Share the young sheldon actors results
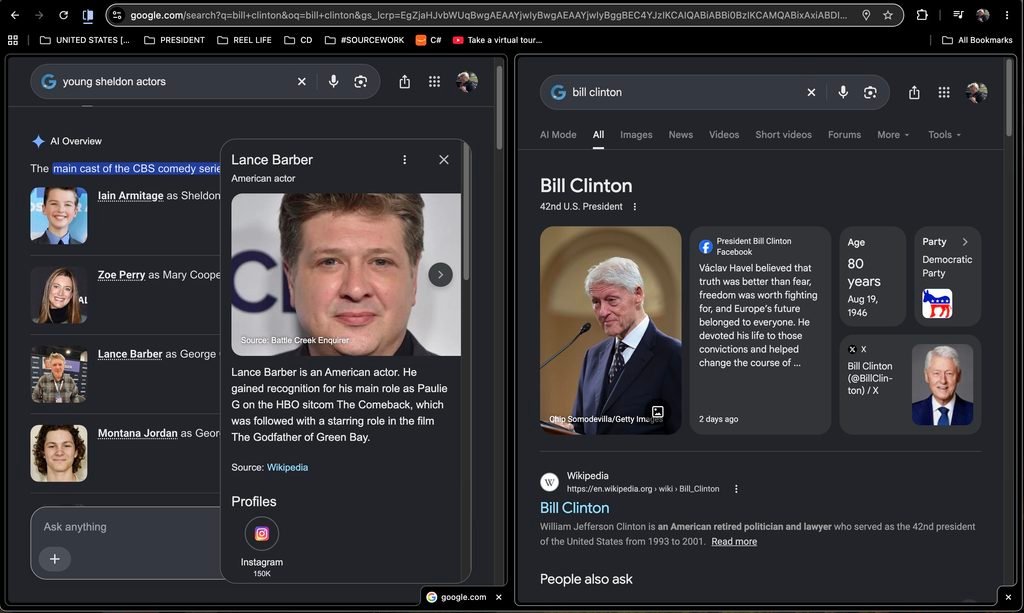Image resolution: width=1024 pixels, height=613 pixels. coord(404,82)
